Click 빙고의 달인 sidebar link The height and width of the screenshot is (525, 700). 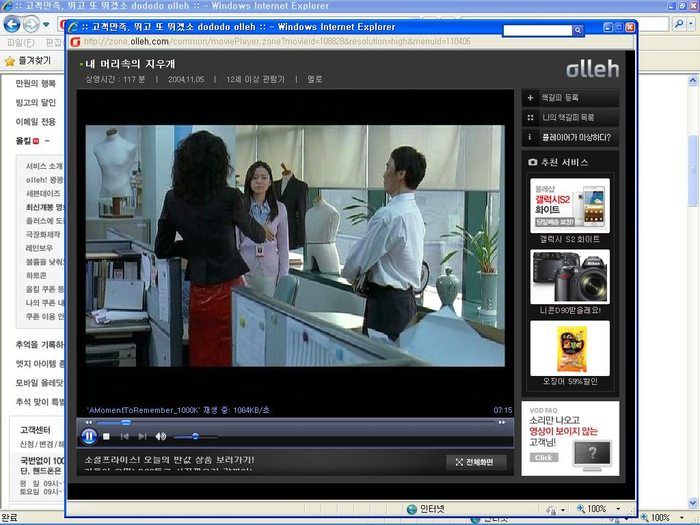coord(36,103)
